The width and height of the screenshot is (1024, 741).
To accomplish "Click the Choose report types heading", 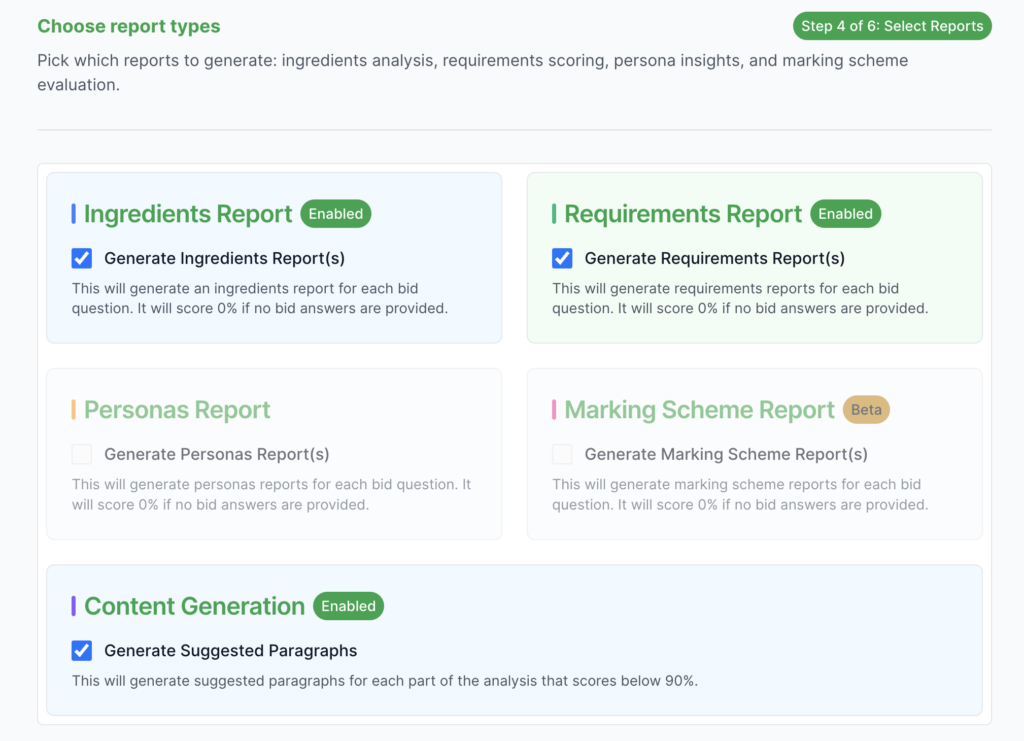I will [129, 27].
